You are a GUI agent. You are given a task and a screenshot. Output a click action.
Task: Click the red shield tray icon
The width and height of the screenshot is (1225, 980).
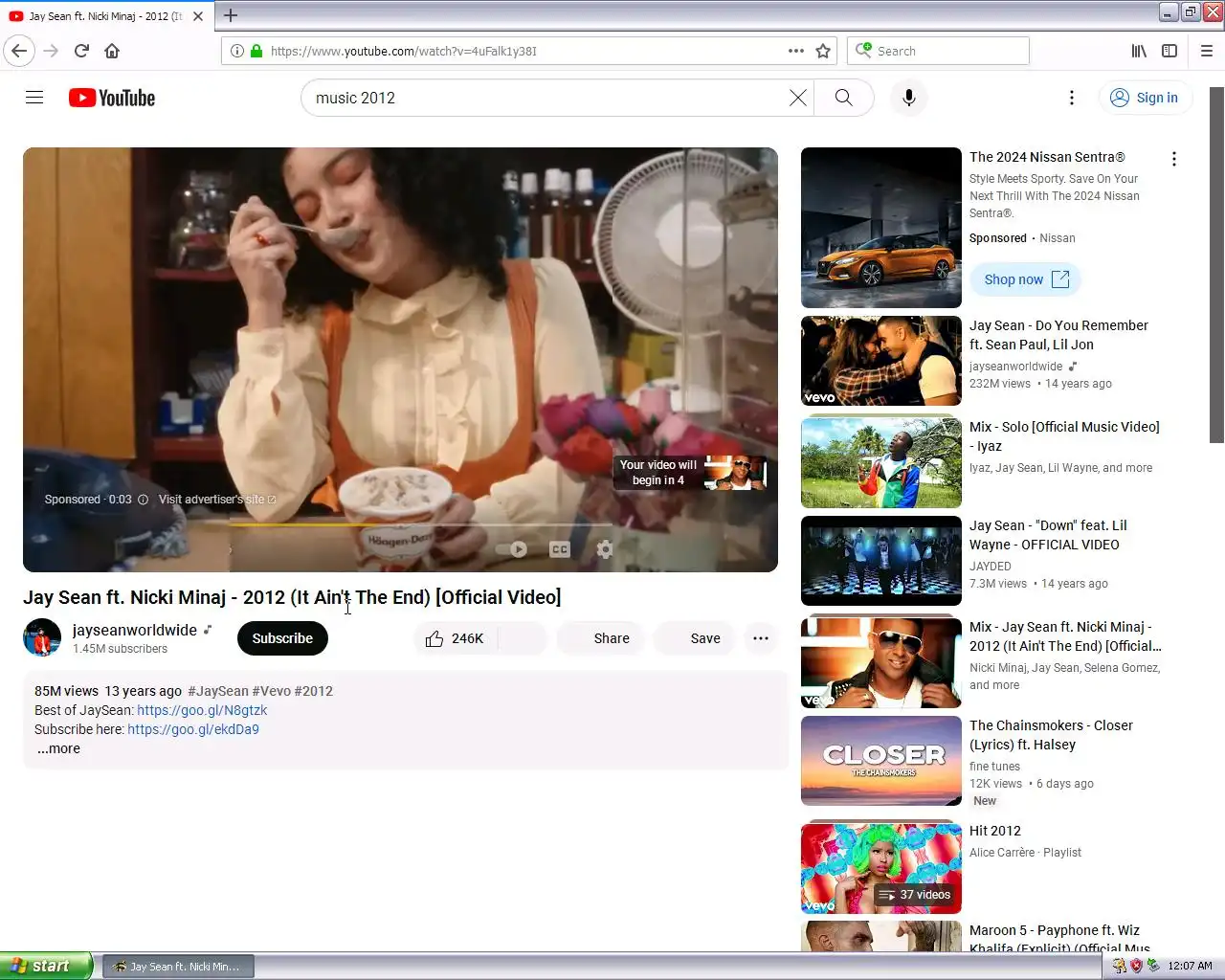tap(1136, 966)
